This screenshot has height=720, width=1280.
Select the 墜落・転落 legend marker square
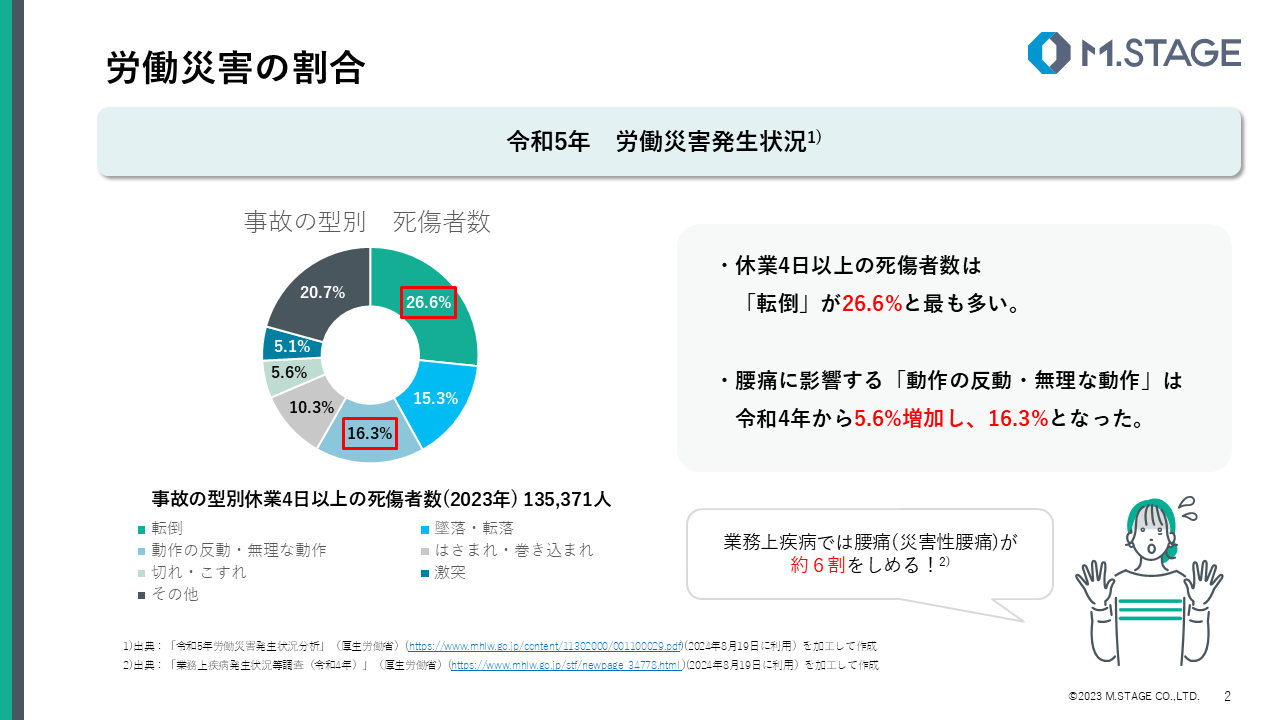click(x=425, y=529)
